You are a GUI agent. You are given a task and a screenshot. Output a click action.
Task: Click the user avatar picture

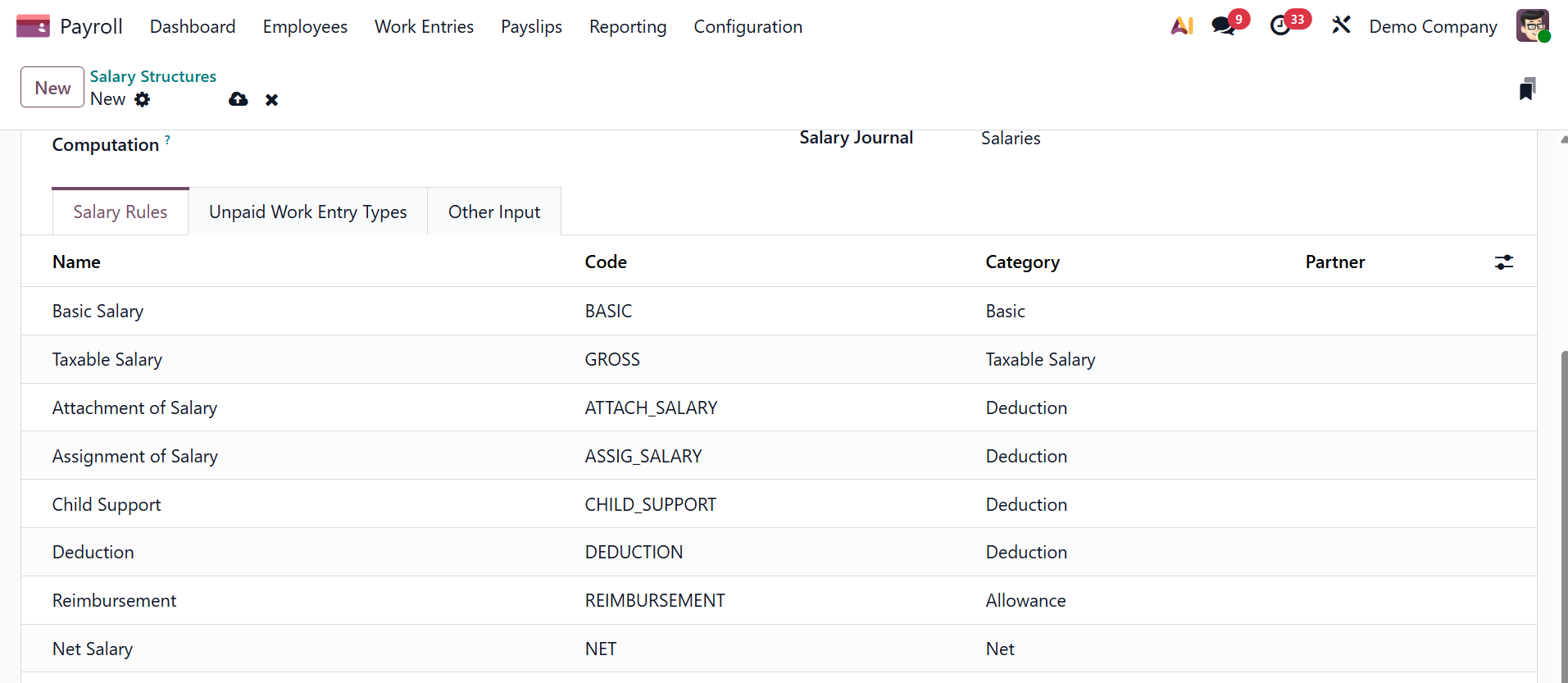[x=1532, y=26]
